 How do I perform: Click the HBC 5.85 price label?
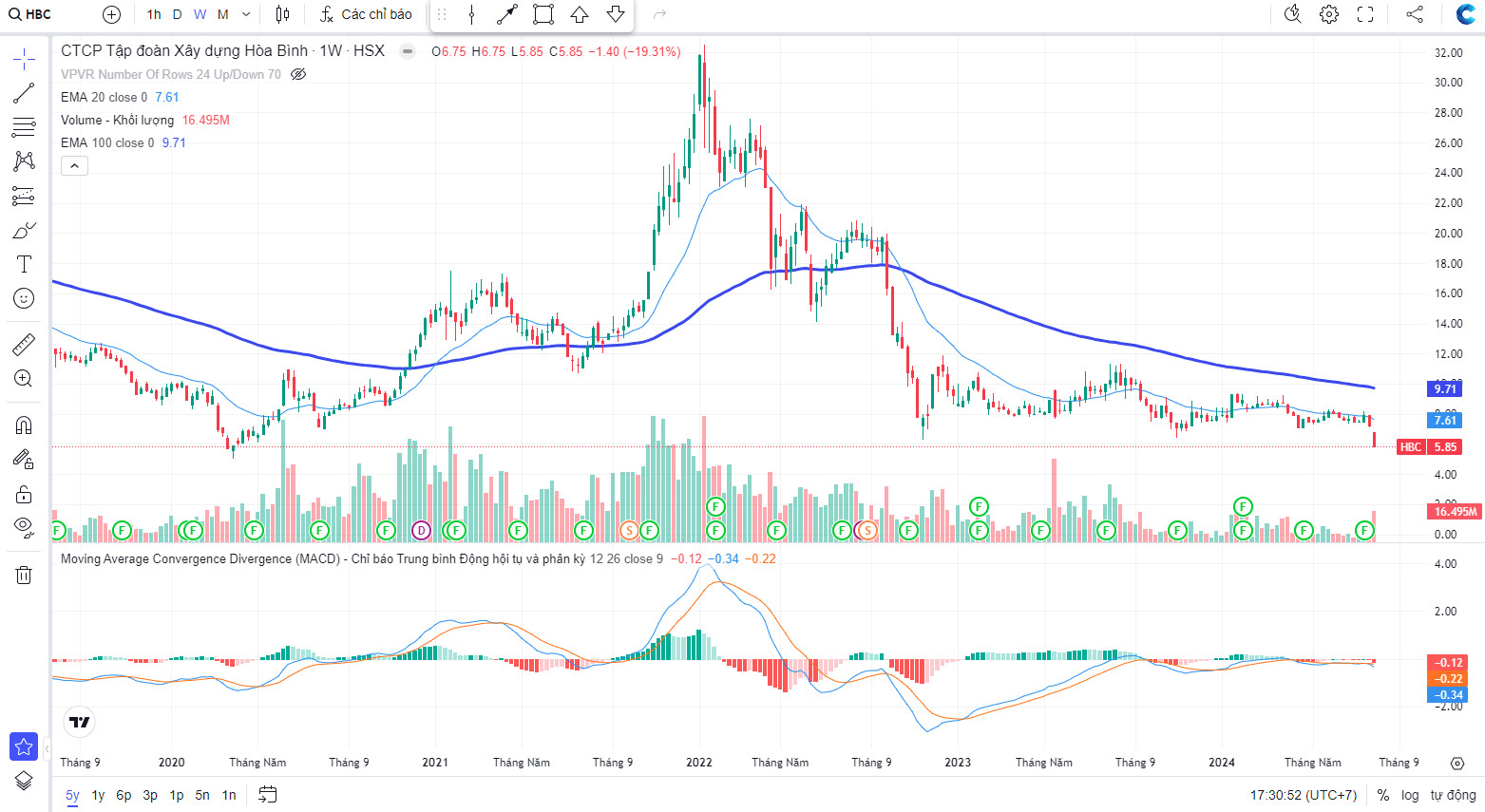tap(1429, 446)
